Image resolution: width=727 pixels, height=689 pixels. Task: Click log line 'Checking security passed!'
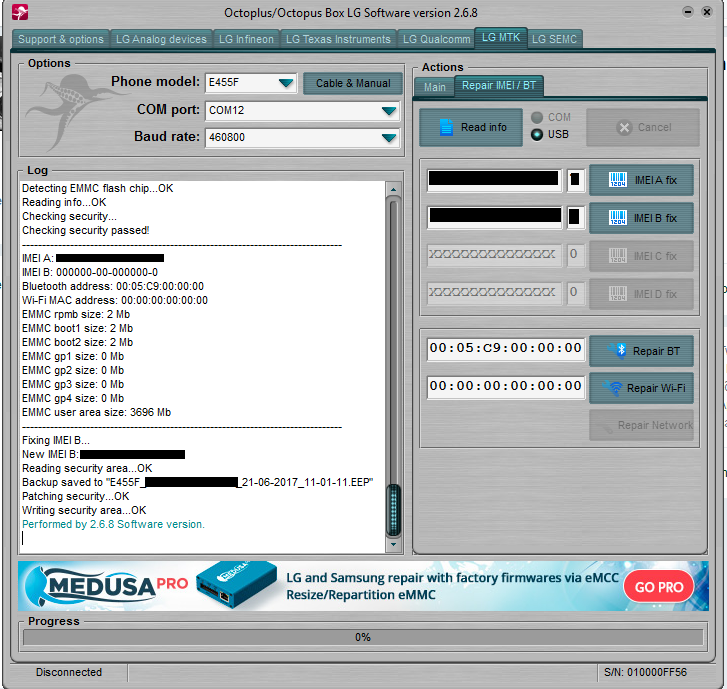(x=86, y=230)
